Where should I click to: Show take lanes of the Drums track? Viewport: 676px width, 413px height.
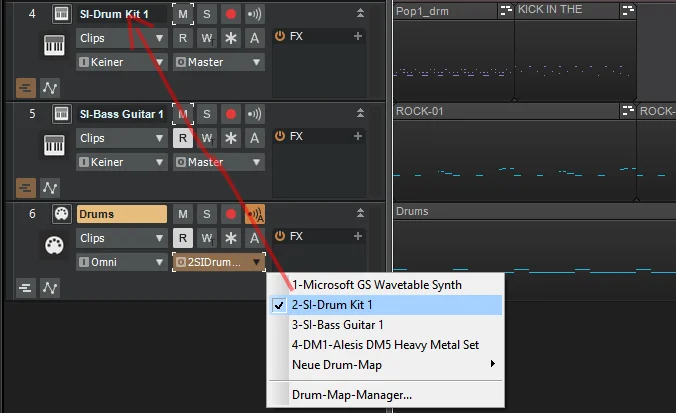tap(25, 288)
